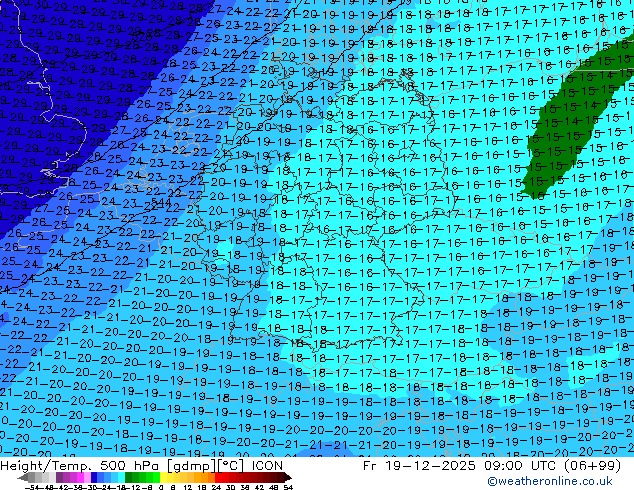
Task: Click the legend value -54 at scale start
Action: click(32, 487)
